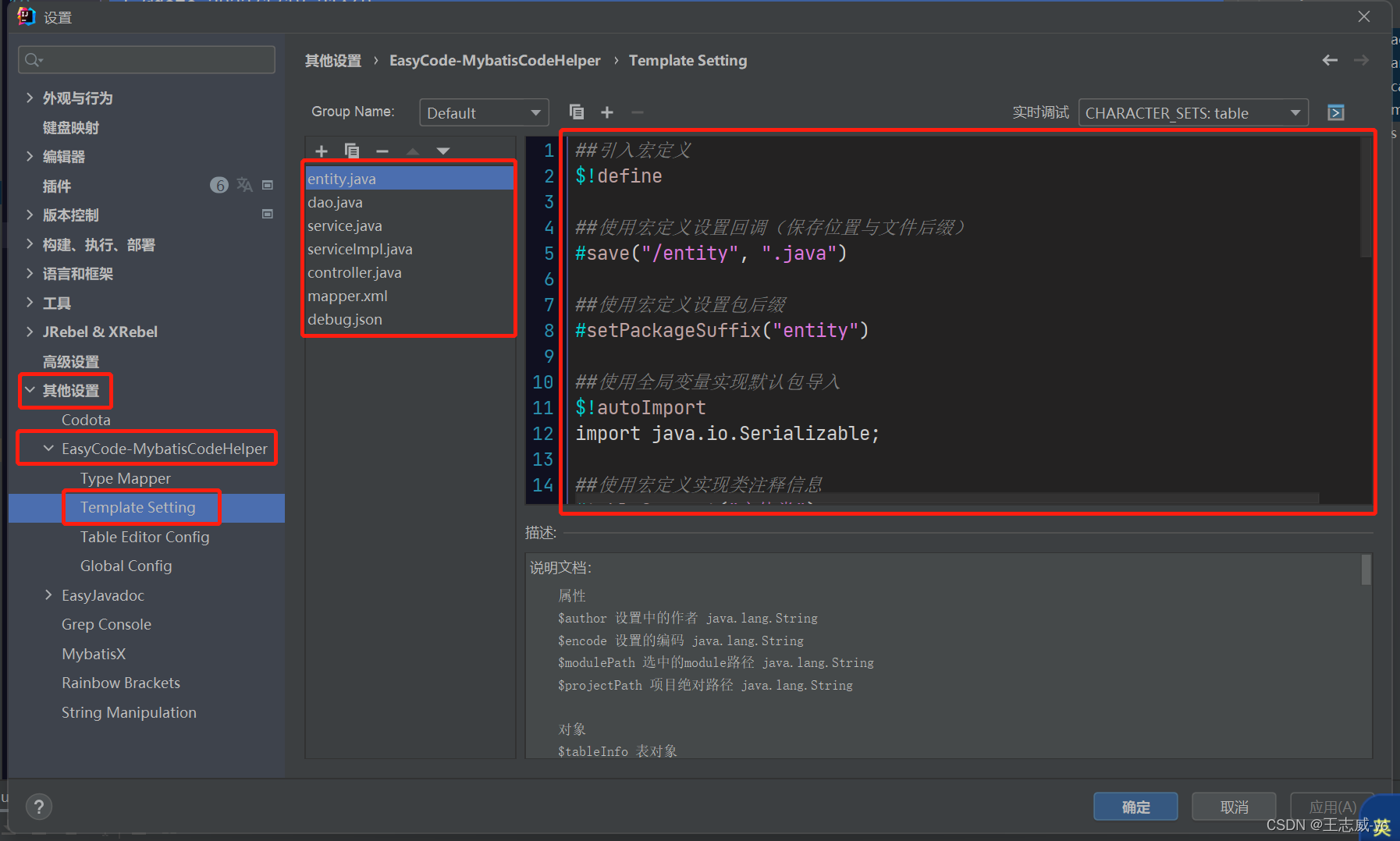Open Rainbow Brackets settings

click(x=121, y=683)
